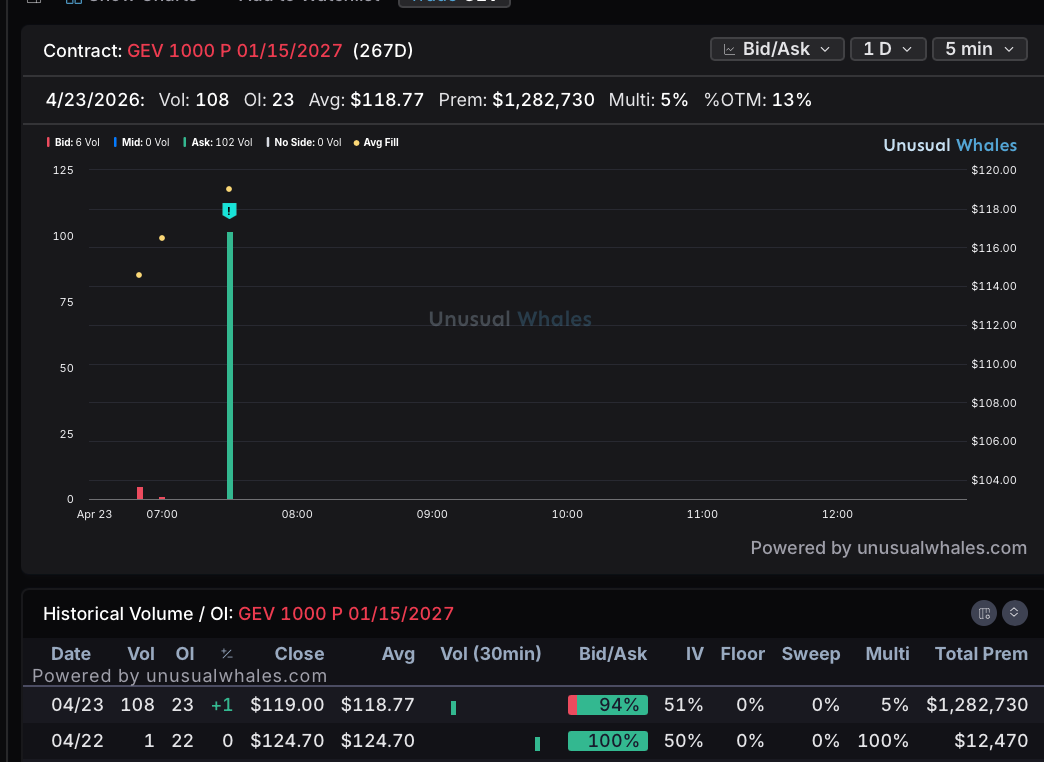This screenshot has width=1044, height=762.
Task: Select the 04/22 date cell
Action: coord(77,741)
